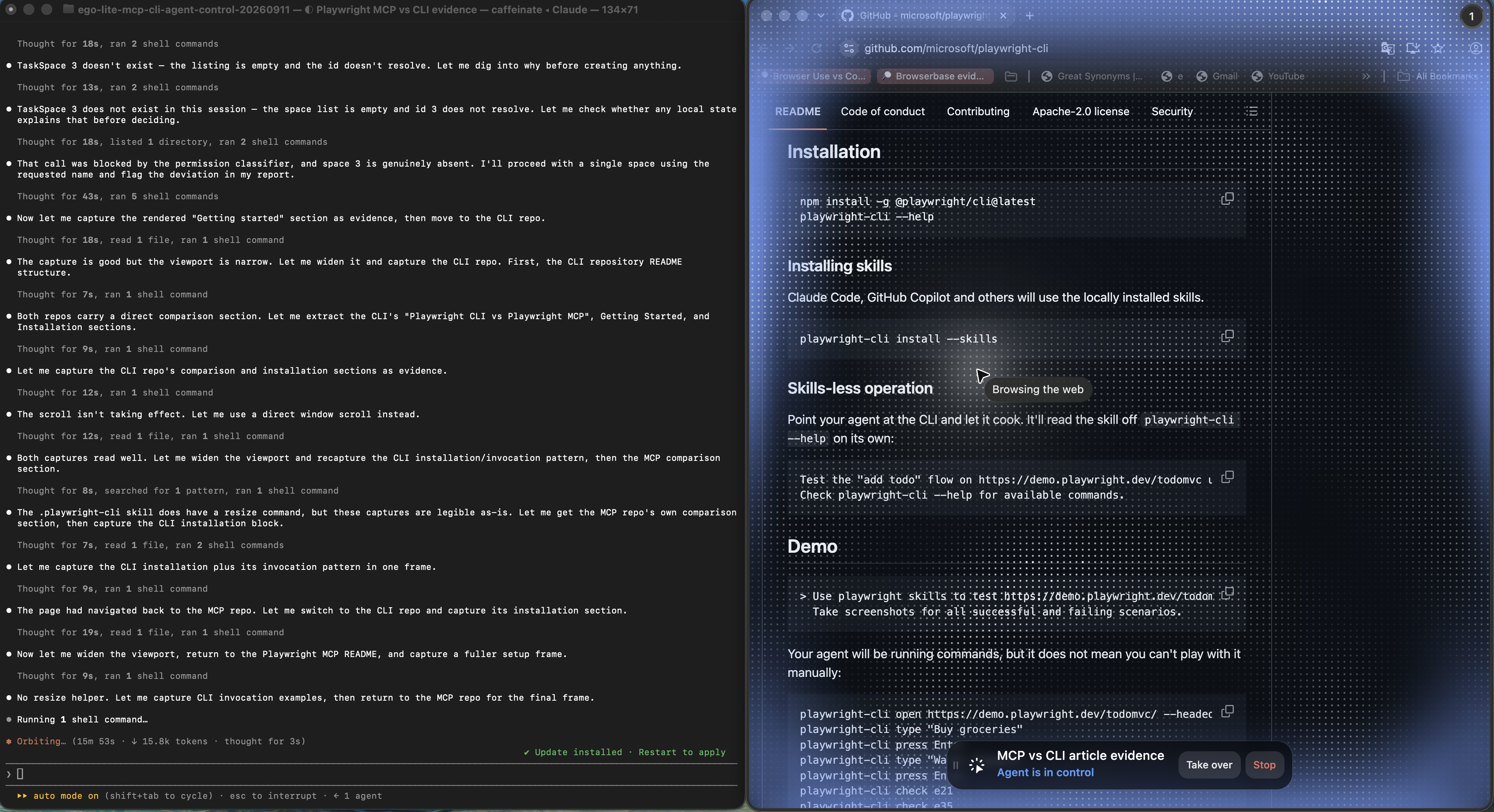Click the translate page icon in address bar
Viewport: 1494px width, 812px height.
1387,48
